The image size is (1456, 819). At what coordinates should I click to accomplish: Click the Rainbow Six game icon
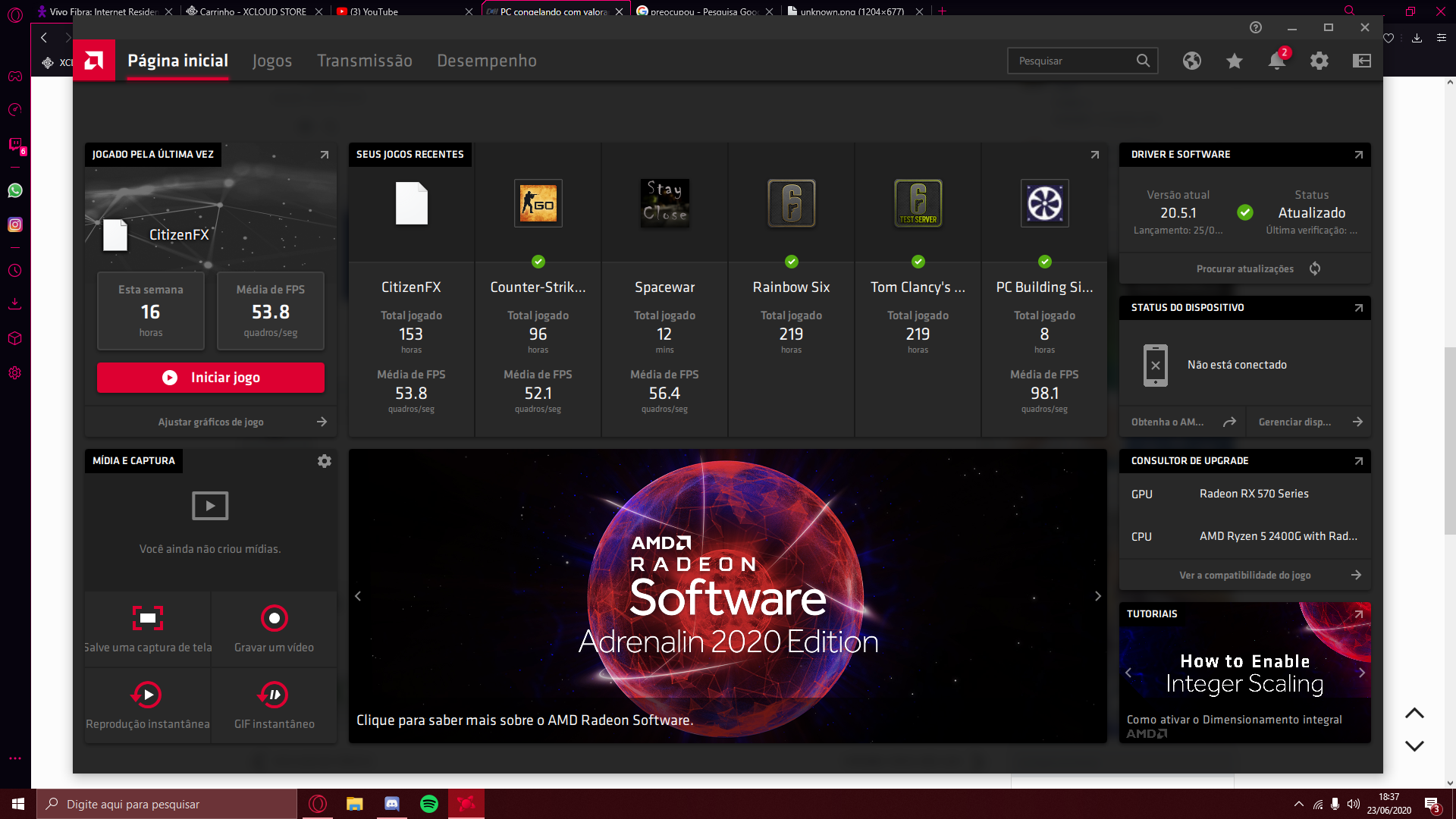click(792, 203)
